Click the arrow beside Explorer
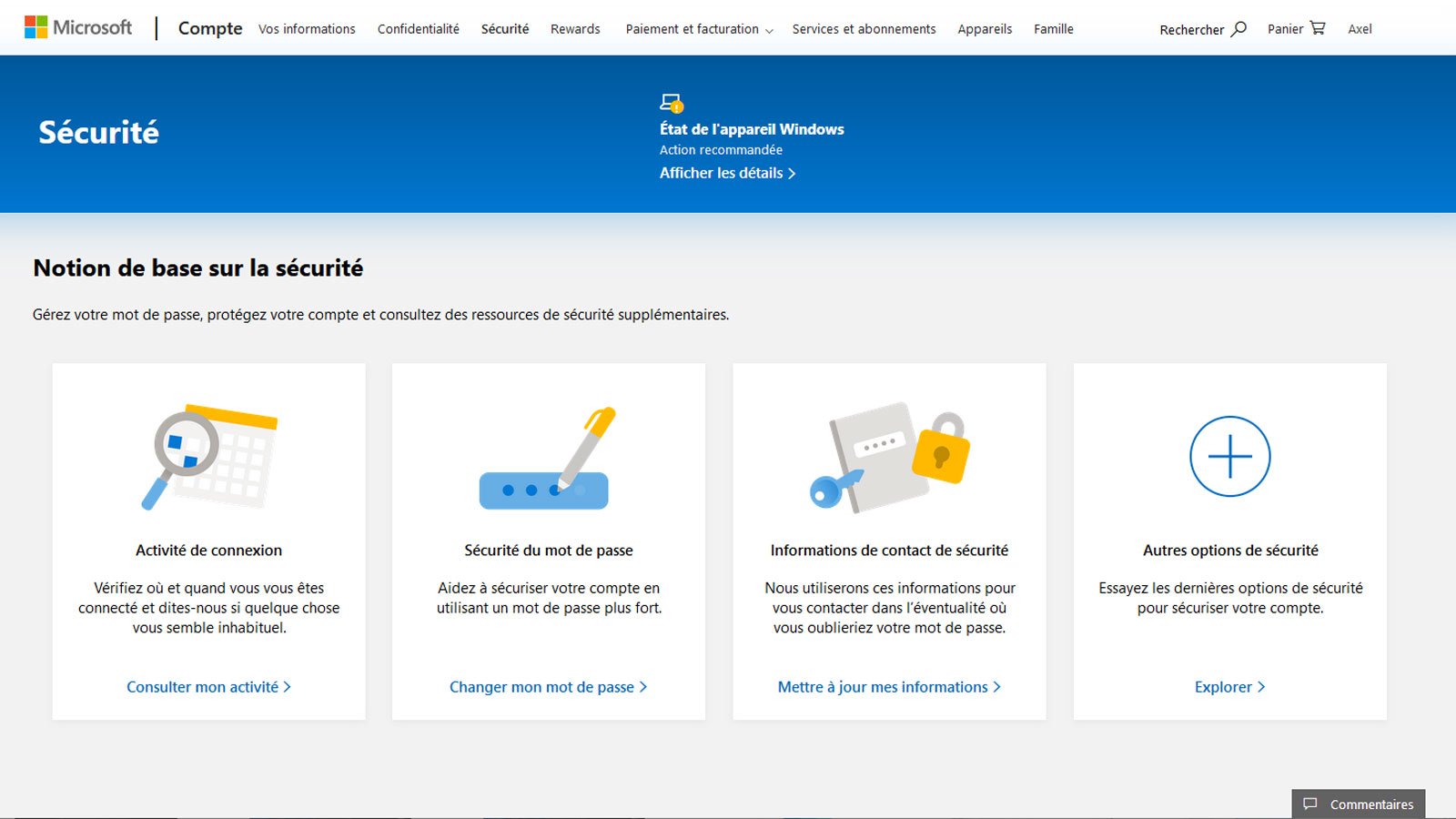Viewport: 1456px width, 819px height. (x=1261, y=687)
